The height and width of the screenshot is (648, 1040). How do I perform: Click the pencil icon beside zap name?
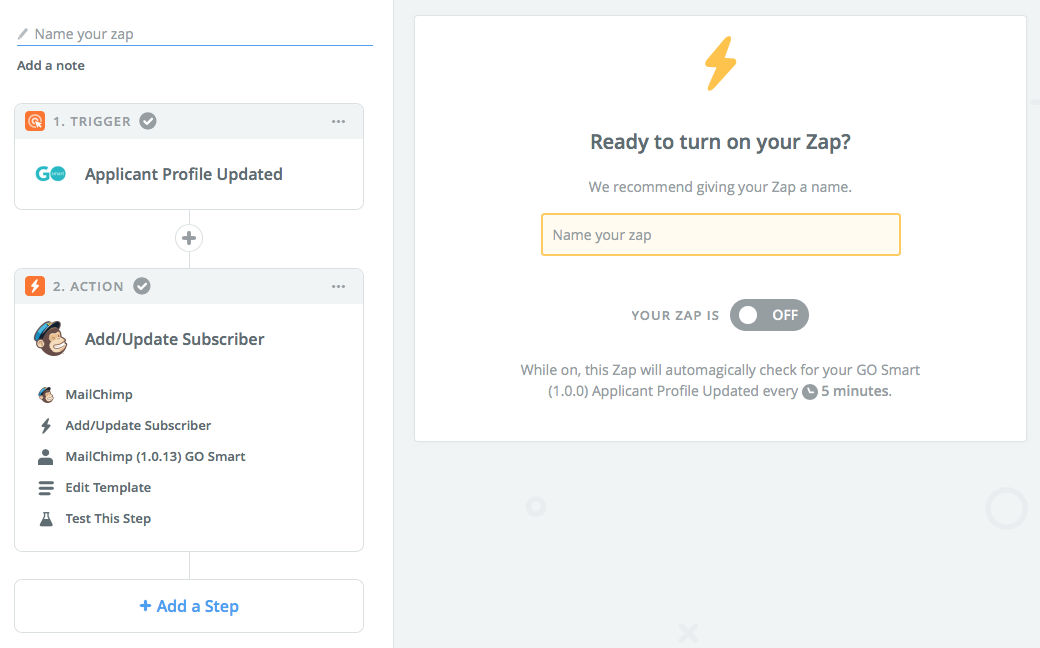(23, 34)
